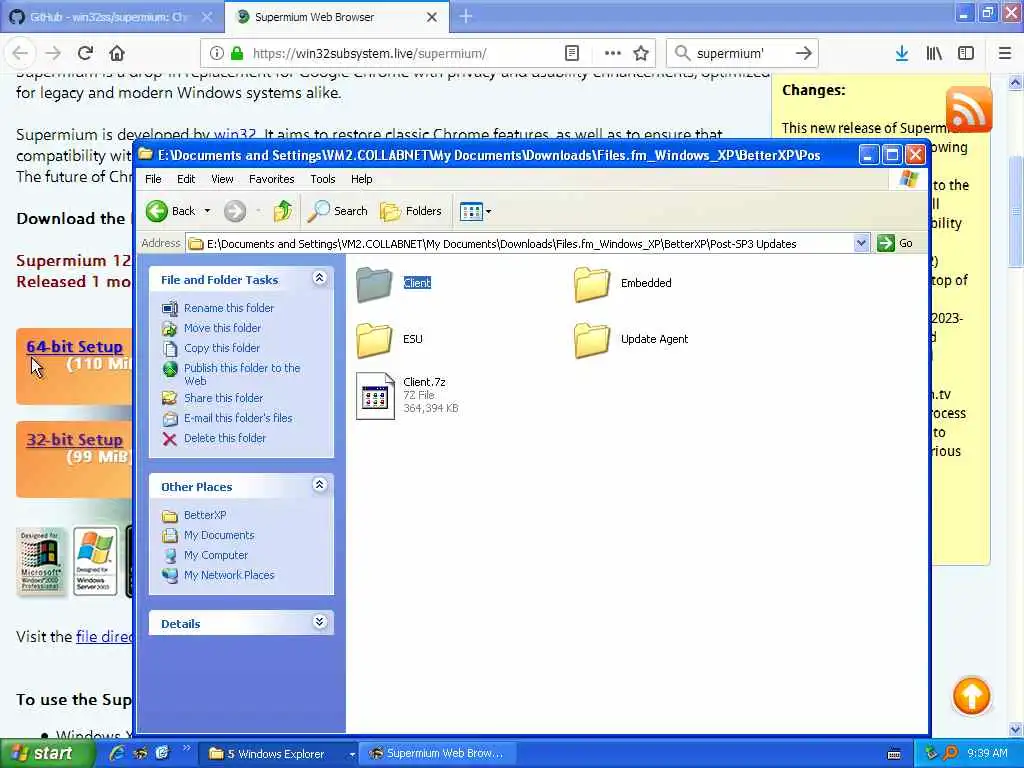Toggle the Folders pane in Explorer
1024x768 pixels.
[x=411, y=211]
